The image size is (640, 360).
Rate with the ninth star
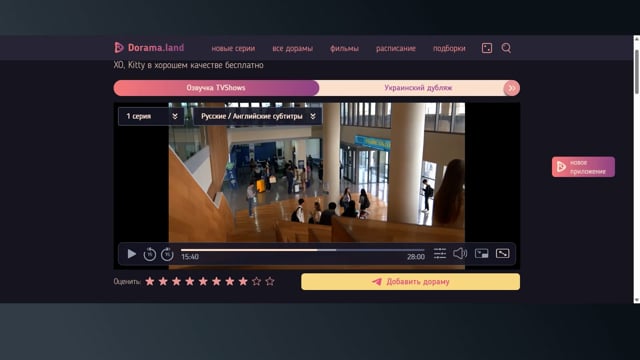pyautogui.click(x=256, y=281)
